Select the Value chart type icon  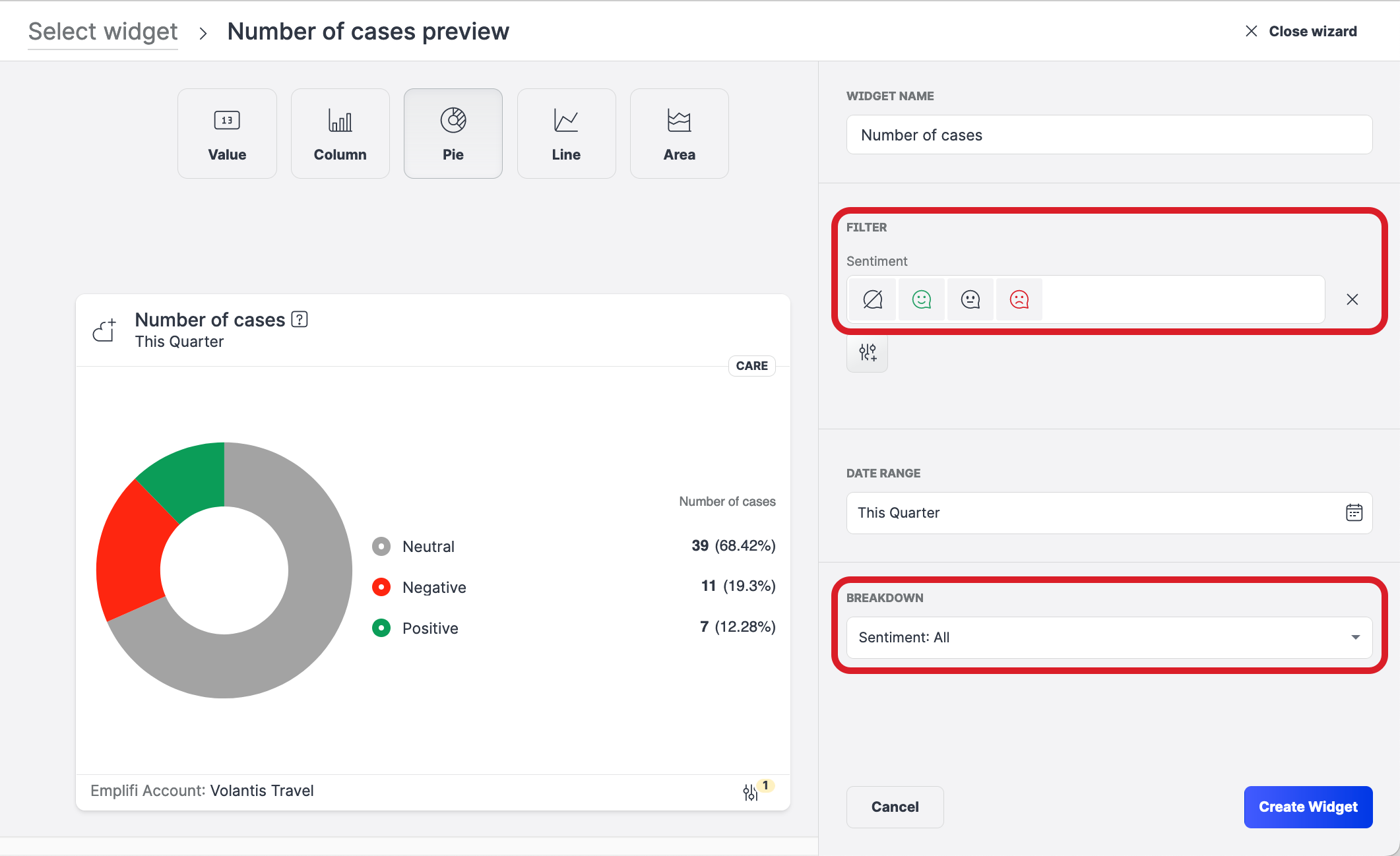[227, 133]
